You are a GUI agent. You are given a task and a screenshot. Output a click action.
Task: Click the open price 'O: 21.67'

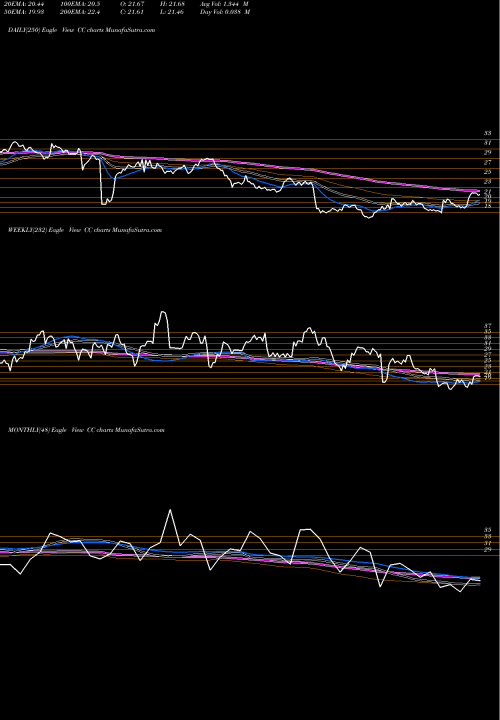(132, 4)
